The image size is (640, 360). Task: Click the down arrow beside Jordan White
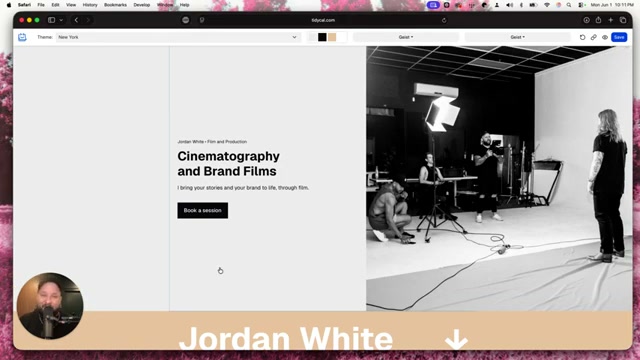(456, 340)
